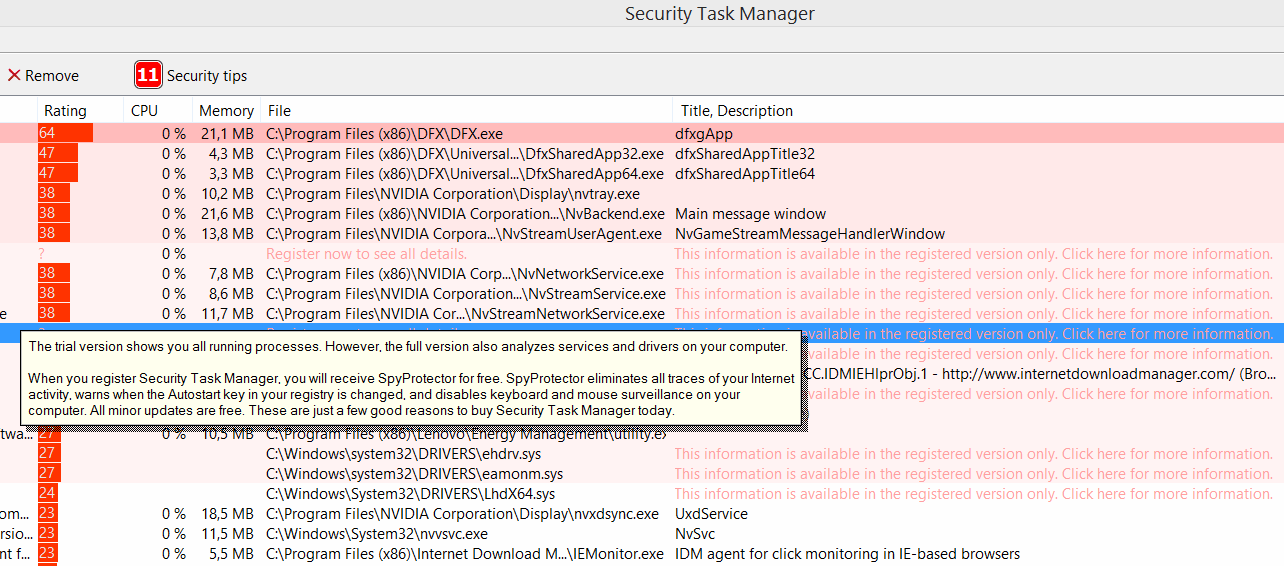Select the nvvsvc.exe NvSvc row
The width and height of the screenshot is (1284, 566).
(376, 534)
